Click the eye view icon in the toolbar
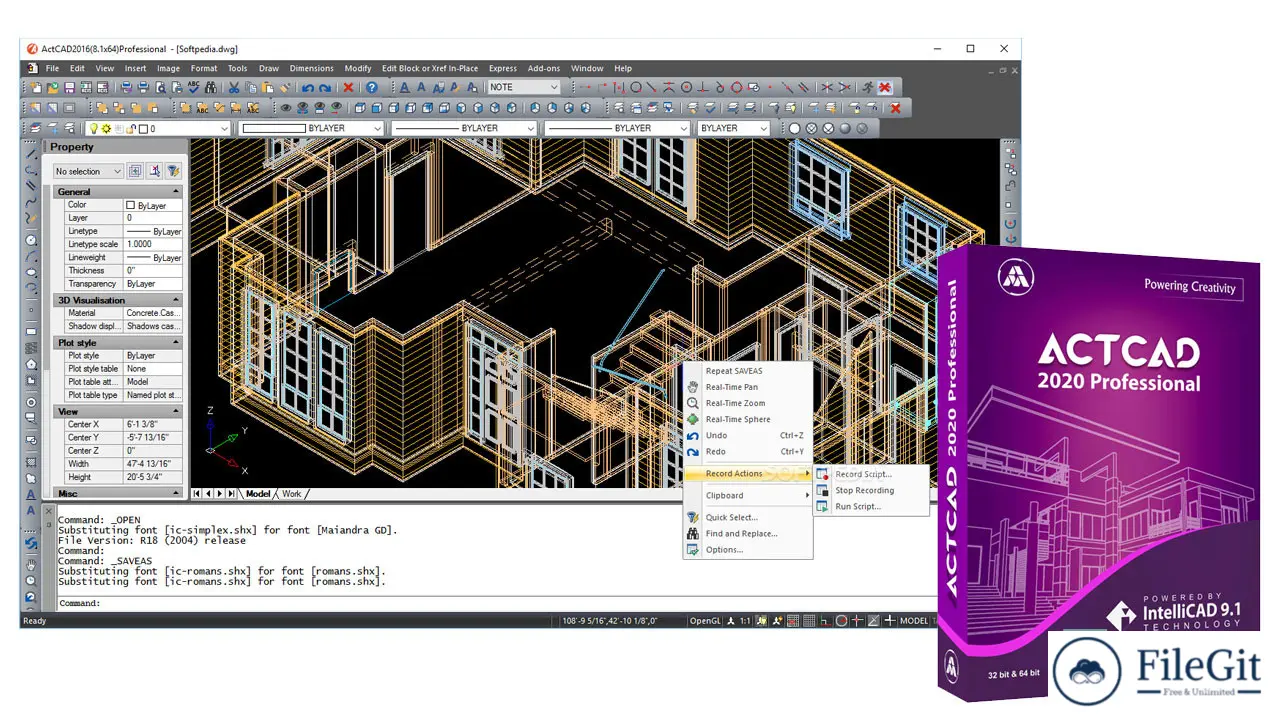The height and width of the screenshot is (720, 1280). [286, 107]
